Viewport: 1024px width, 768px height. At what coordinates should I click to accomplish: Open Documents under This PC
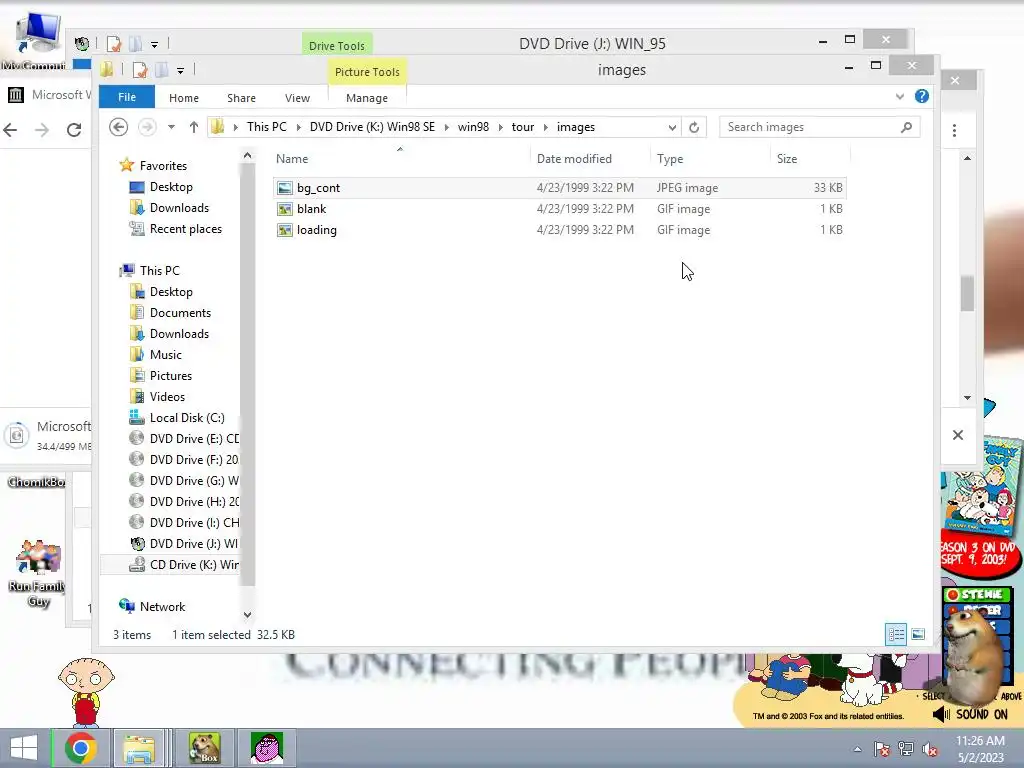pyautogui.click(x=180, y=313)
